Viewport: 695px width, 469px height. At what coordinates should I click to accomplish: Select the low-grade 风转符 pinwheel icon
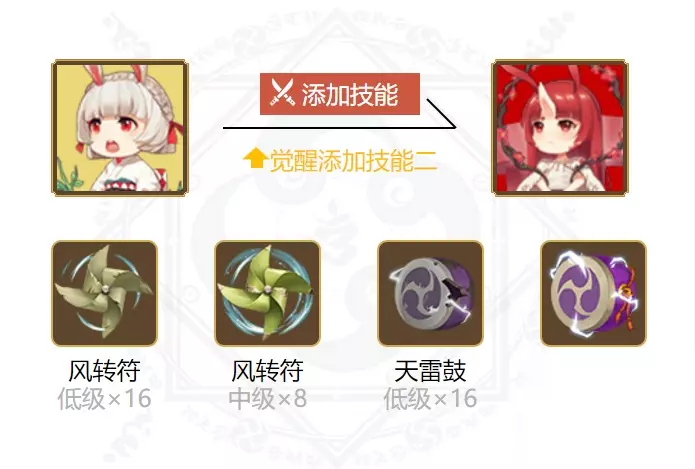[x=105, y=293]
